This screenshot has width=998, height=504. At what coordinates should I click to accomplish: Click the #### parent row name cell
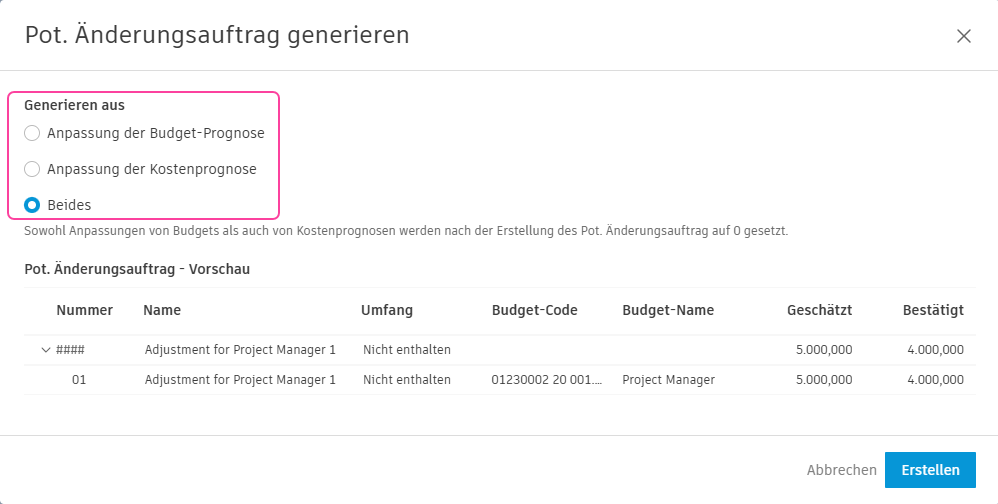(239, 350)
